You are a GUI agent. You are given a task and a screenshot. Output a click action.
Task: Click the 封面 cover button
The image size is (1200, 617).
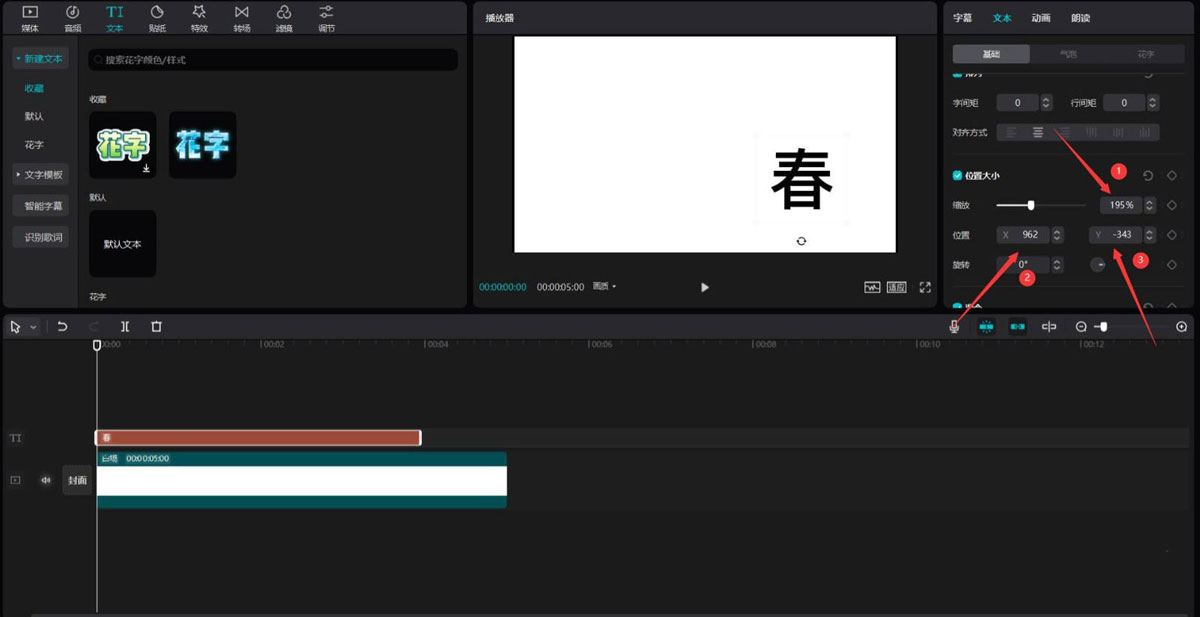pyautogui.click(x=77, y=480)
